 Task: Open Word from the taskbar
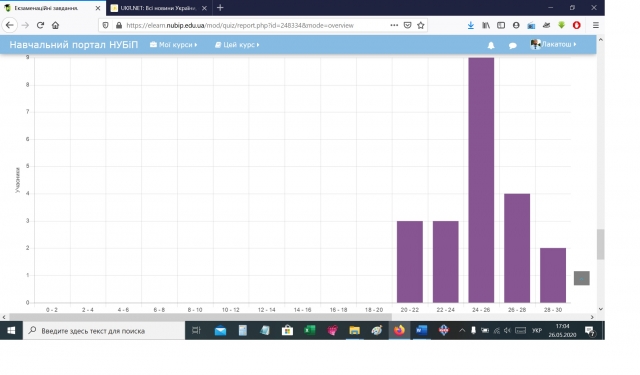[421, 331]
